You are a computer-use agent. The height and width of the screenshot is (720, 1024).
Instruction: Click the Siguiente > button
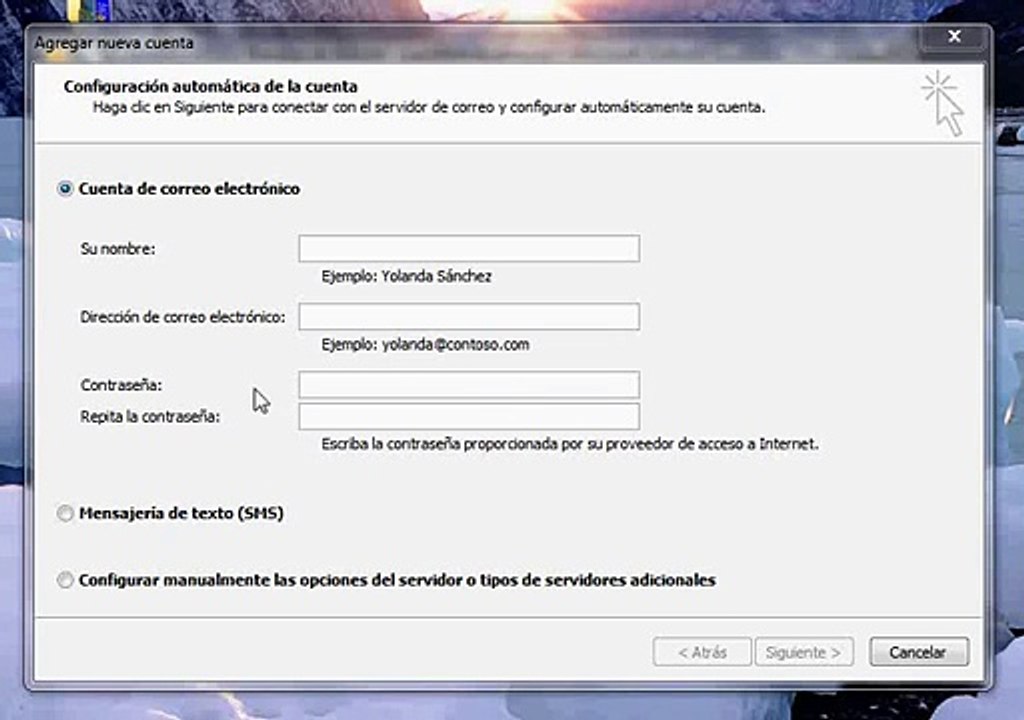pyautogui.click(x=804, y=652)
